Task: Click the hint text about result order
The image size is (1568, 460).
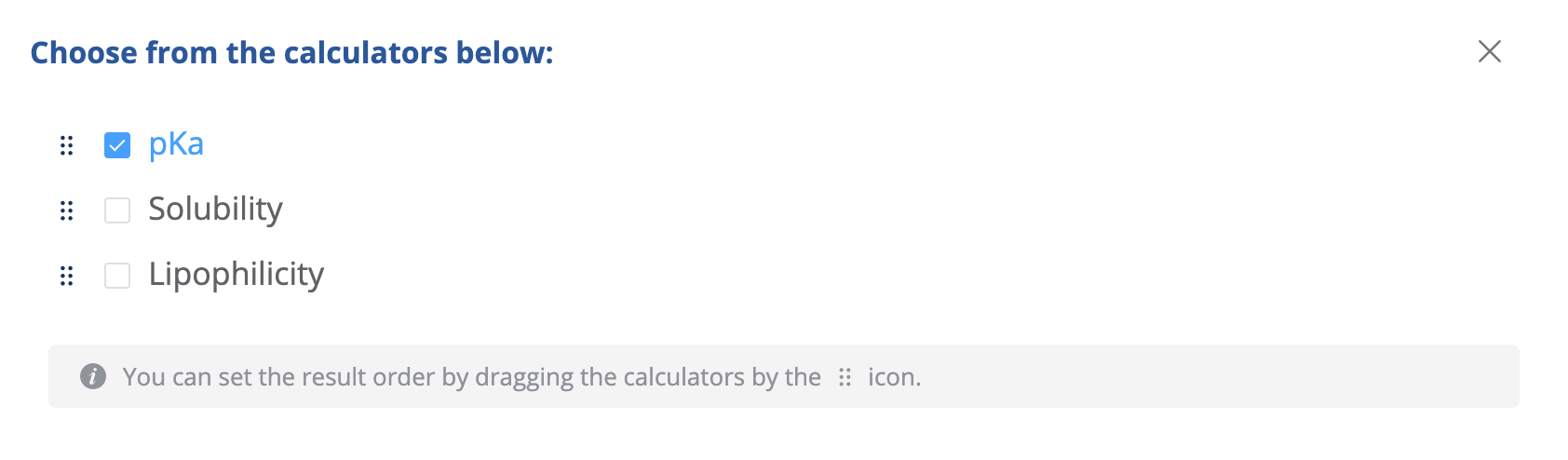Action: [471, 377]
